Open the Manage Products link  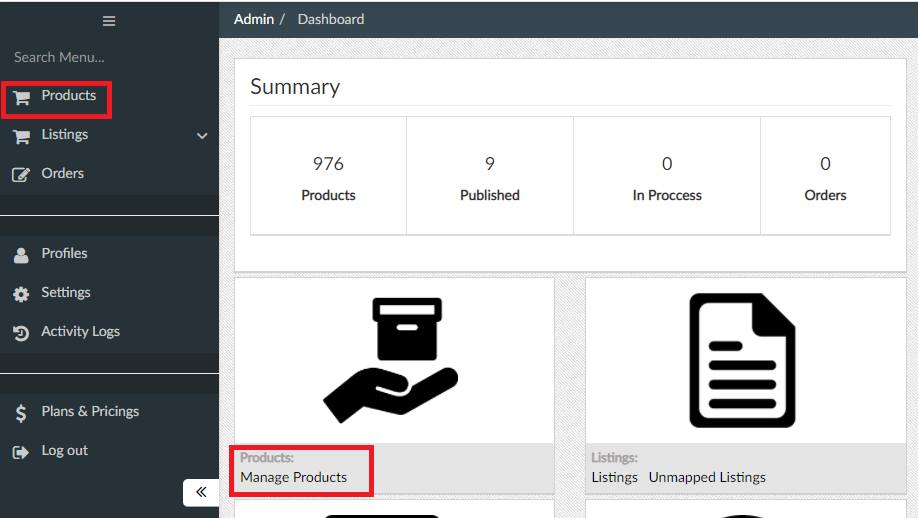293,478
